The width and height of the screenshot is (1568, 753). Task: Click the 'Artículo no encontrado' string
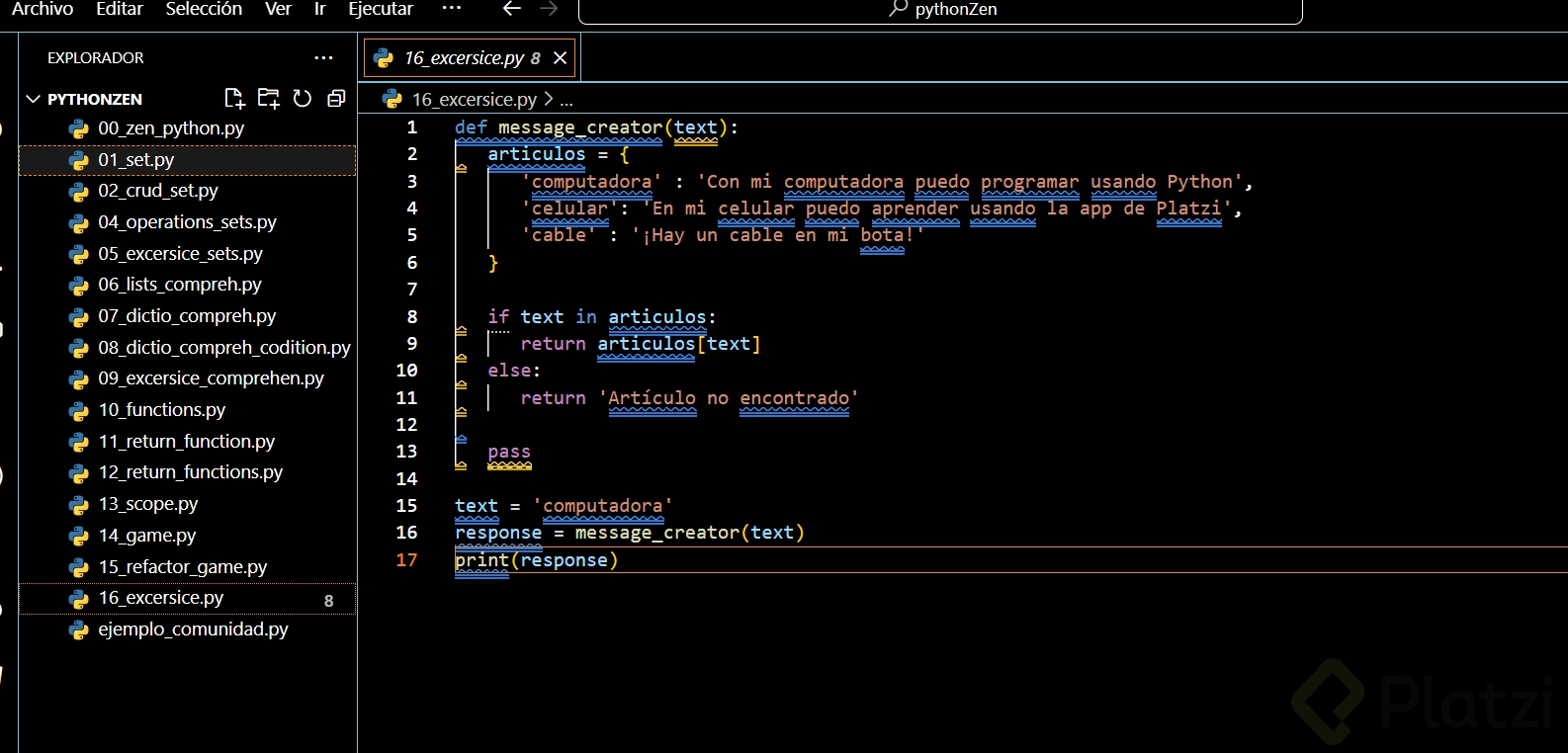click(729, 398)
